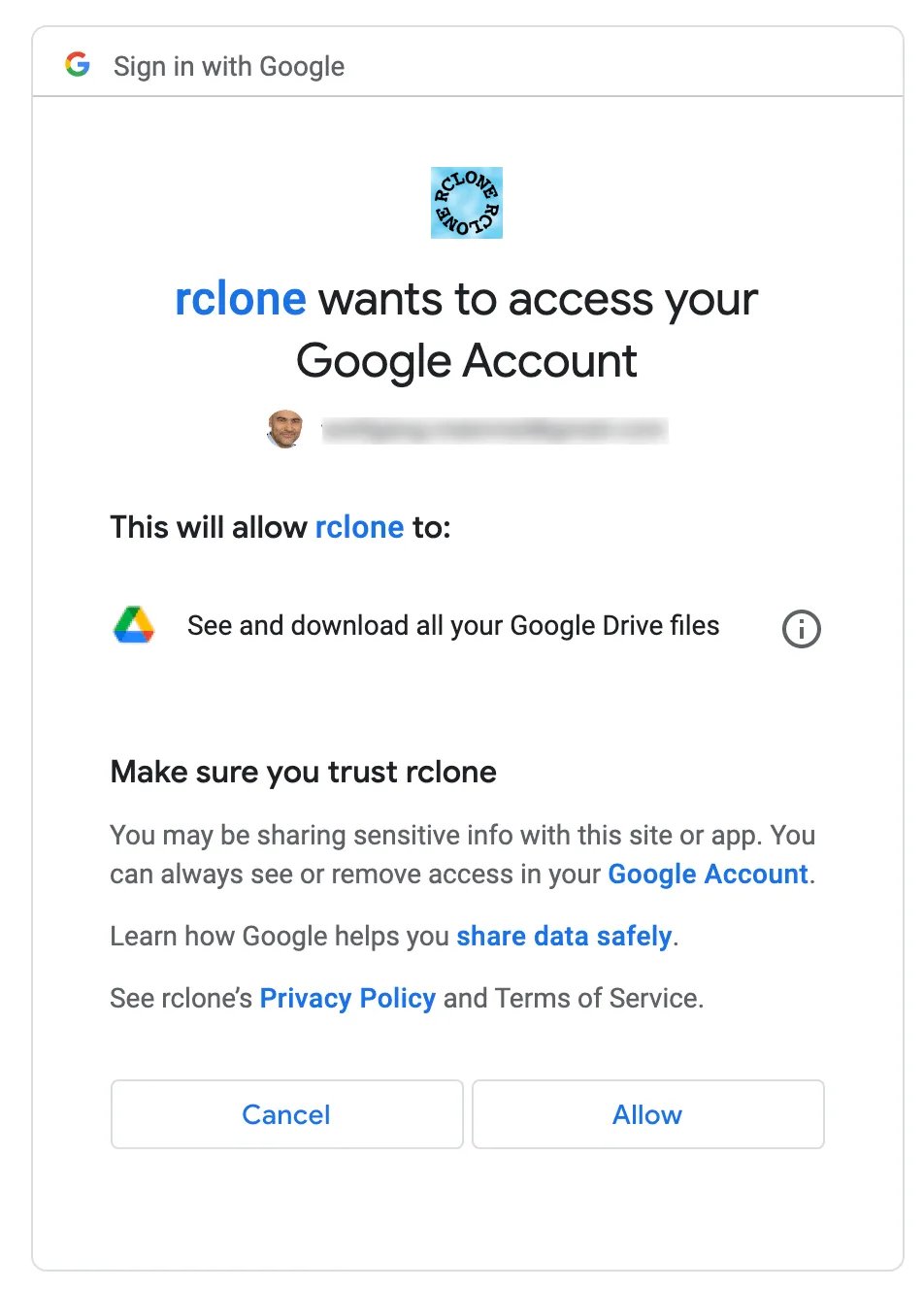Click the blurred account email address
This screenshot has width=924, height=1289.
click(495, 430)
